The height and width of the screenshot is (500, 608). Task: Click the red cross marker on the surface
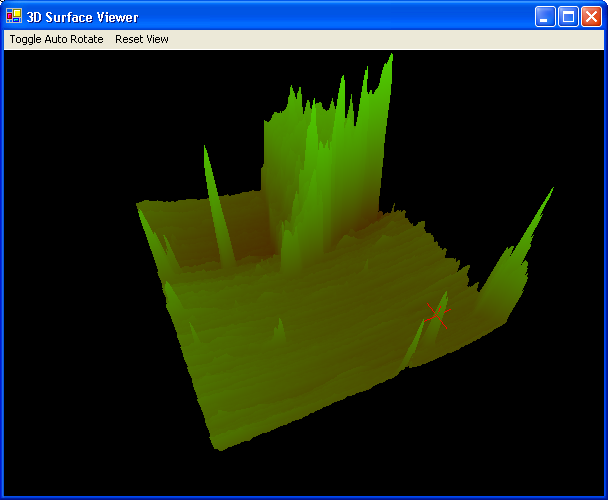pos(437,316)
